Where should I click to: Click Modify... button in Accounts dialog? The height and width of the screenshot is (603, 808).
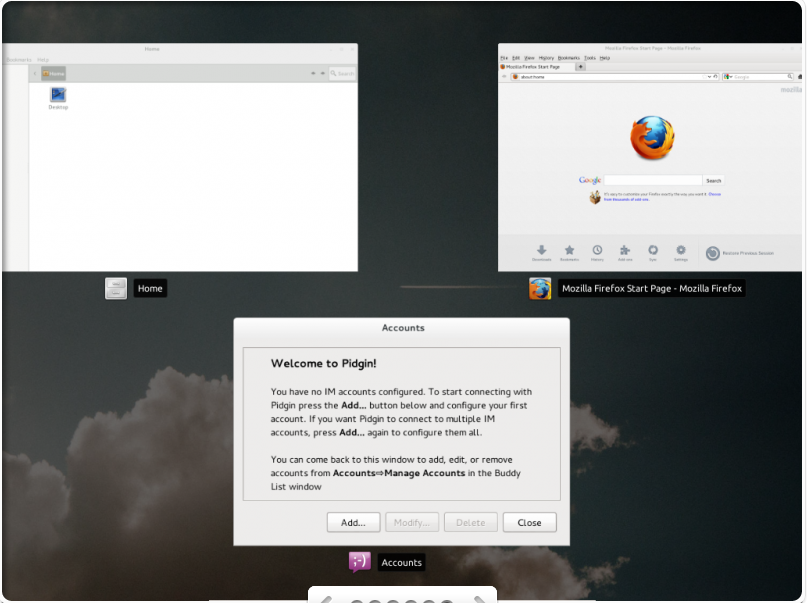point(412,522)
